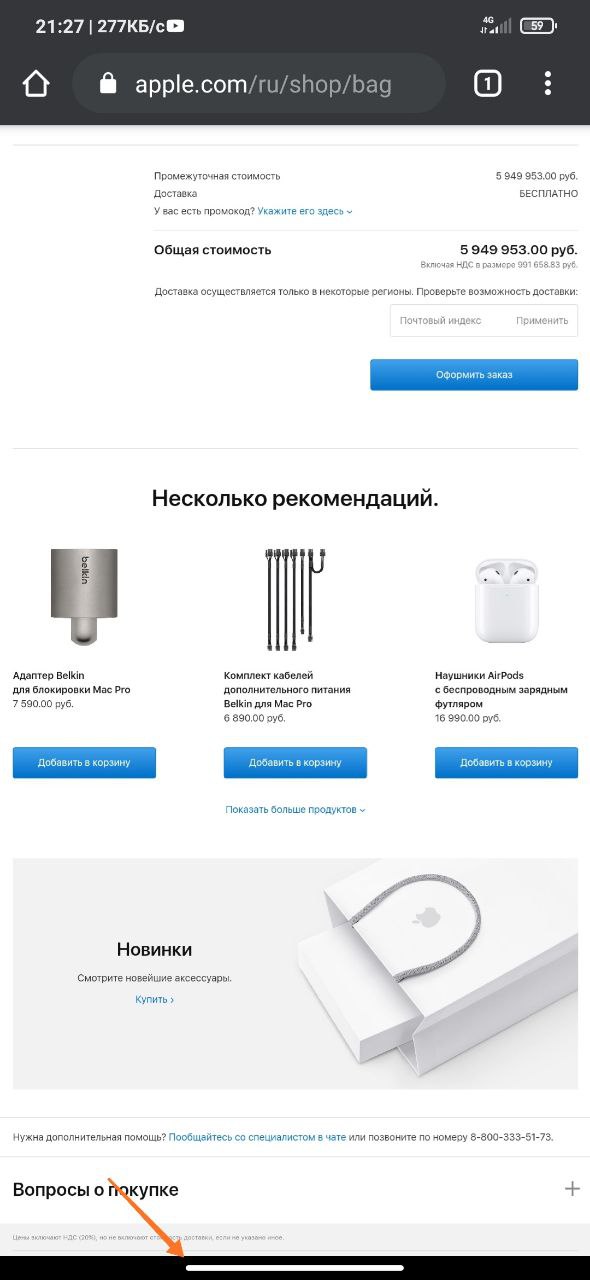590x1280 pixels.
Task: Tap the 4G signal icon in status bar
Action: click(488, 25)
